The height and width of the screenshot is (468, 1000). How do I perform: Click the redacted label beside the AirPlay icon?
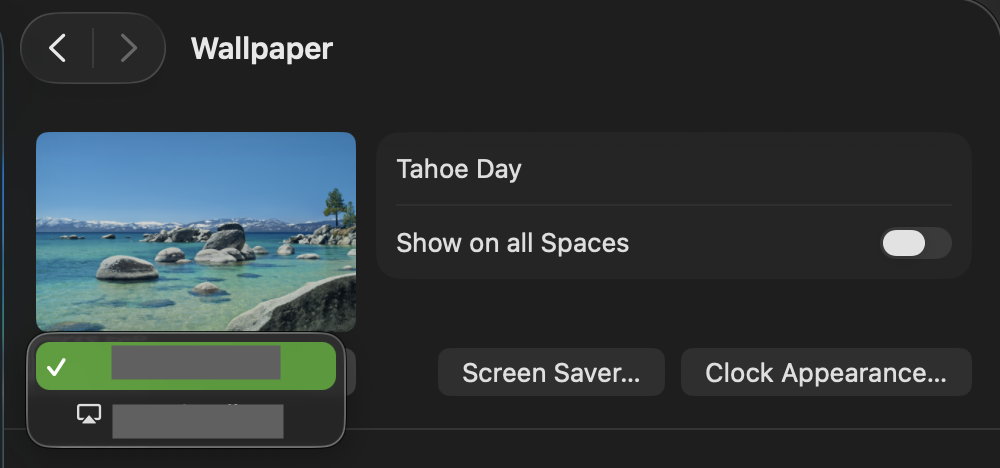[x=197, y=421]
